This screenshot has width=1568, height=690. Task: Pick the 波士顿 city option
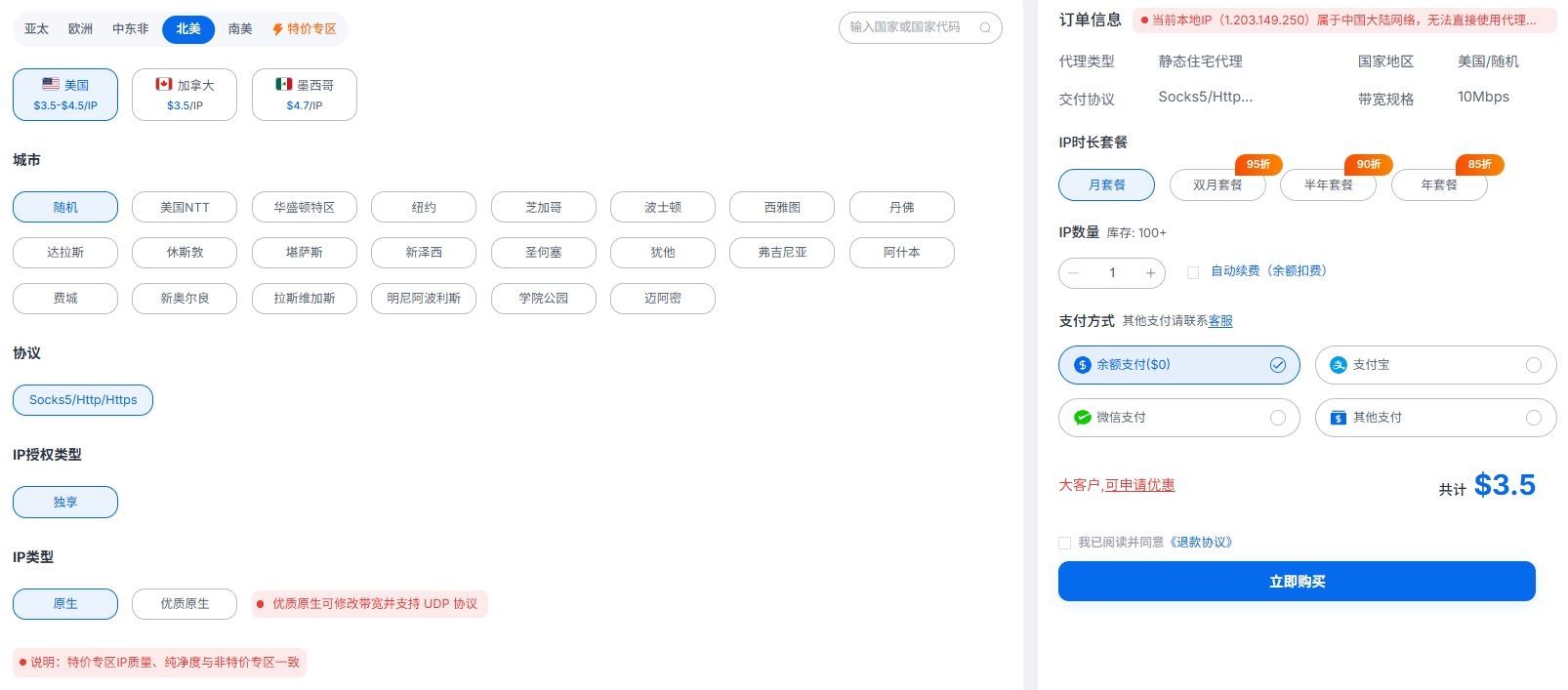tap(663, 207)
